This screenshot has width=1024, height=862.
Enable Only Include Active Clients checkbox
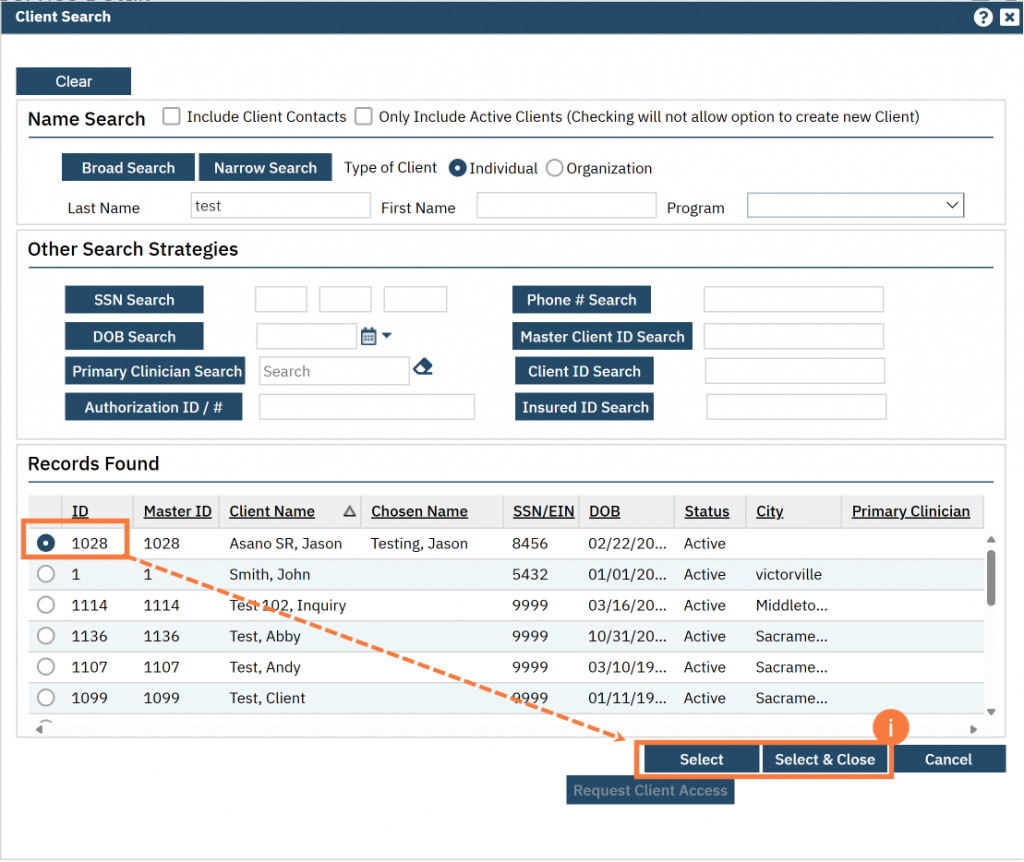pos(364,117)
